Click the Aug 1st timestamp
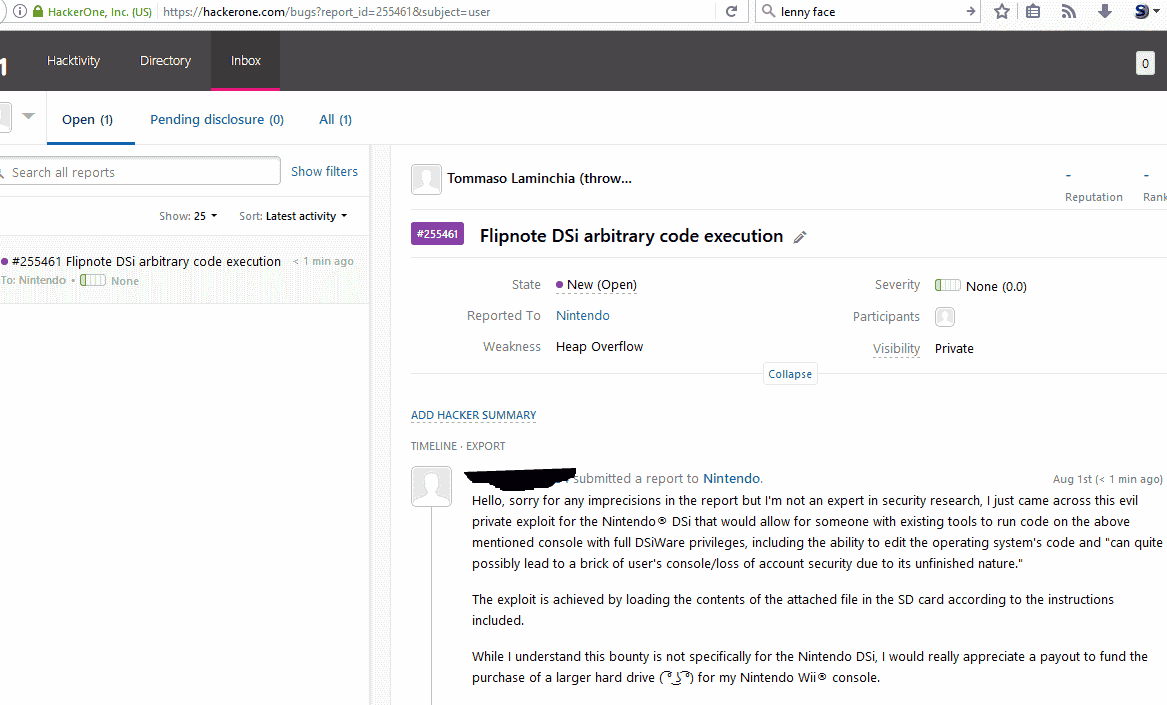Screen dimensions: 1167x705 [1107, 479]
